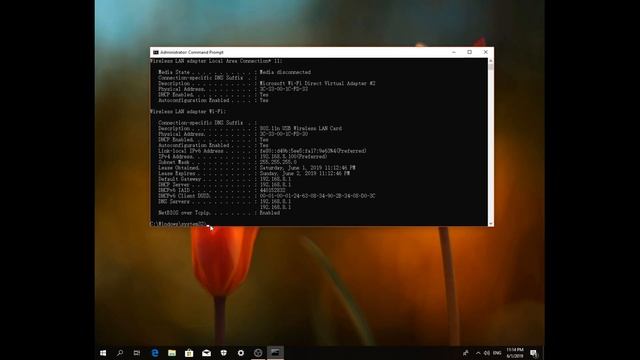Click the Lease Expires Sunday date value
The image size is (640, 360).
(x=304, y=173)
